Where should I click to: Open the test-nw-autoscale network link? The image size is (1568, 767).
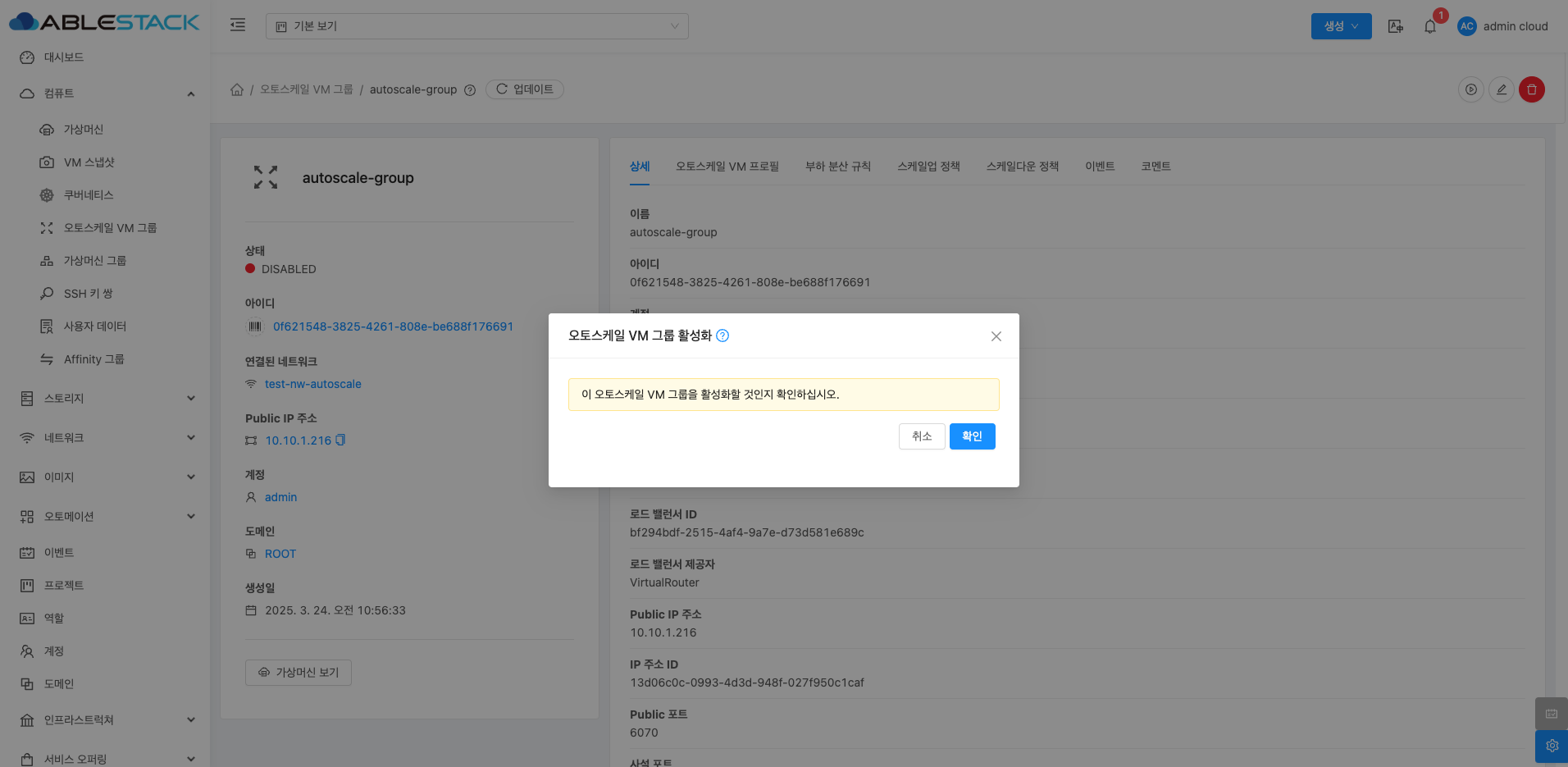click(x=312, y=384)
